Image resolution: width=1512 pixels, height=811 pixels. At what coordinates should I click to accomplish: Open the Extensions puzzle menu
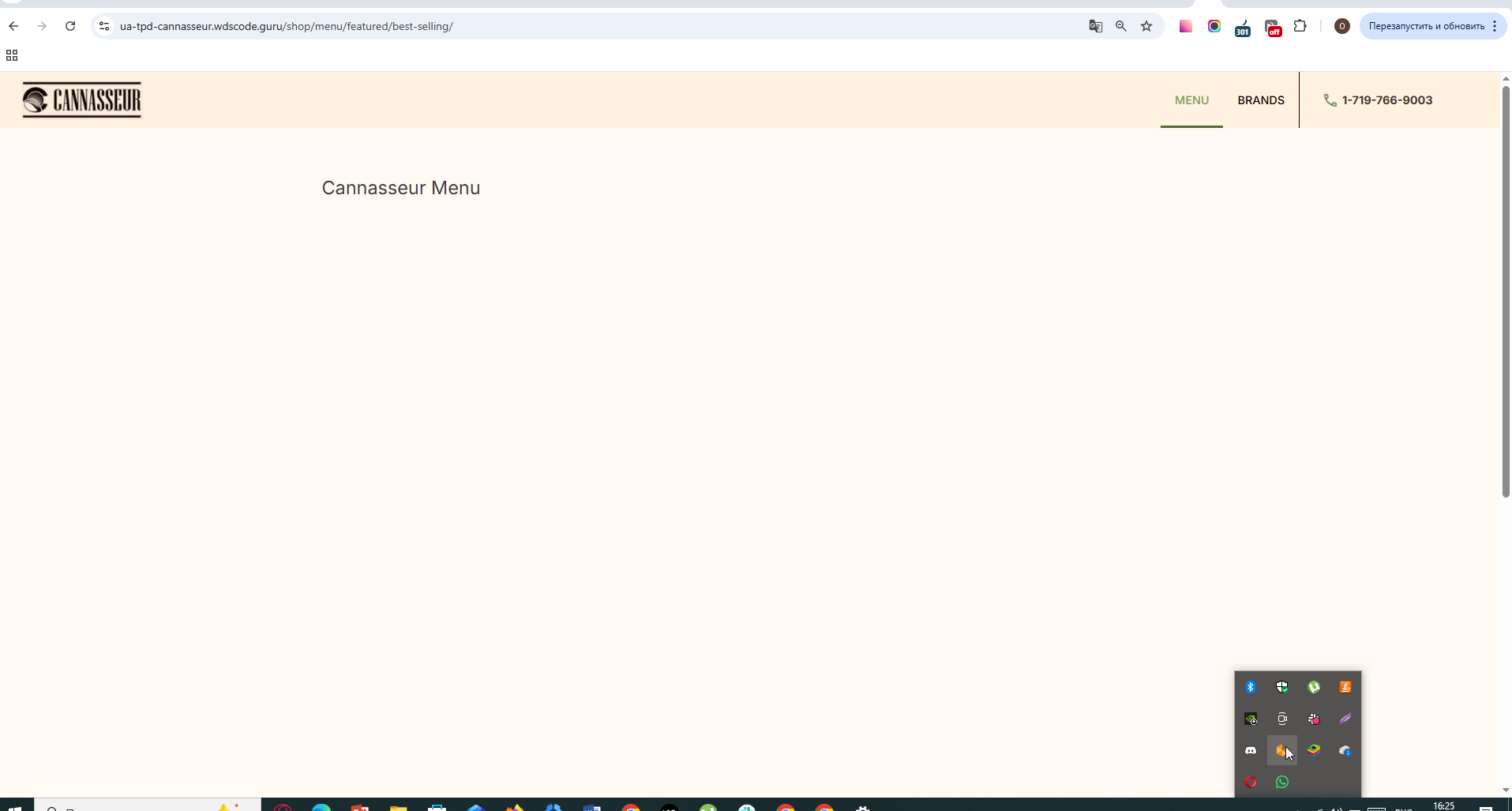1300,26
